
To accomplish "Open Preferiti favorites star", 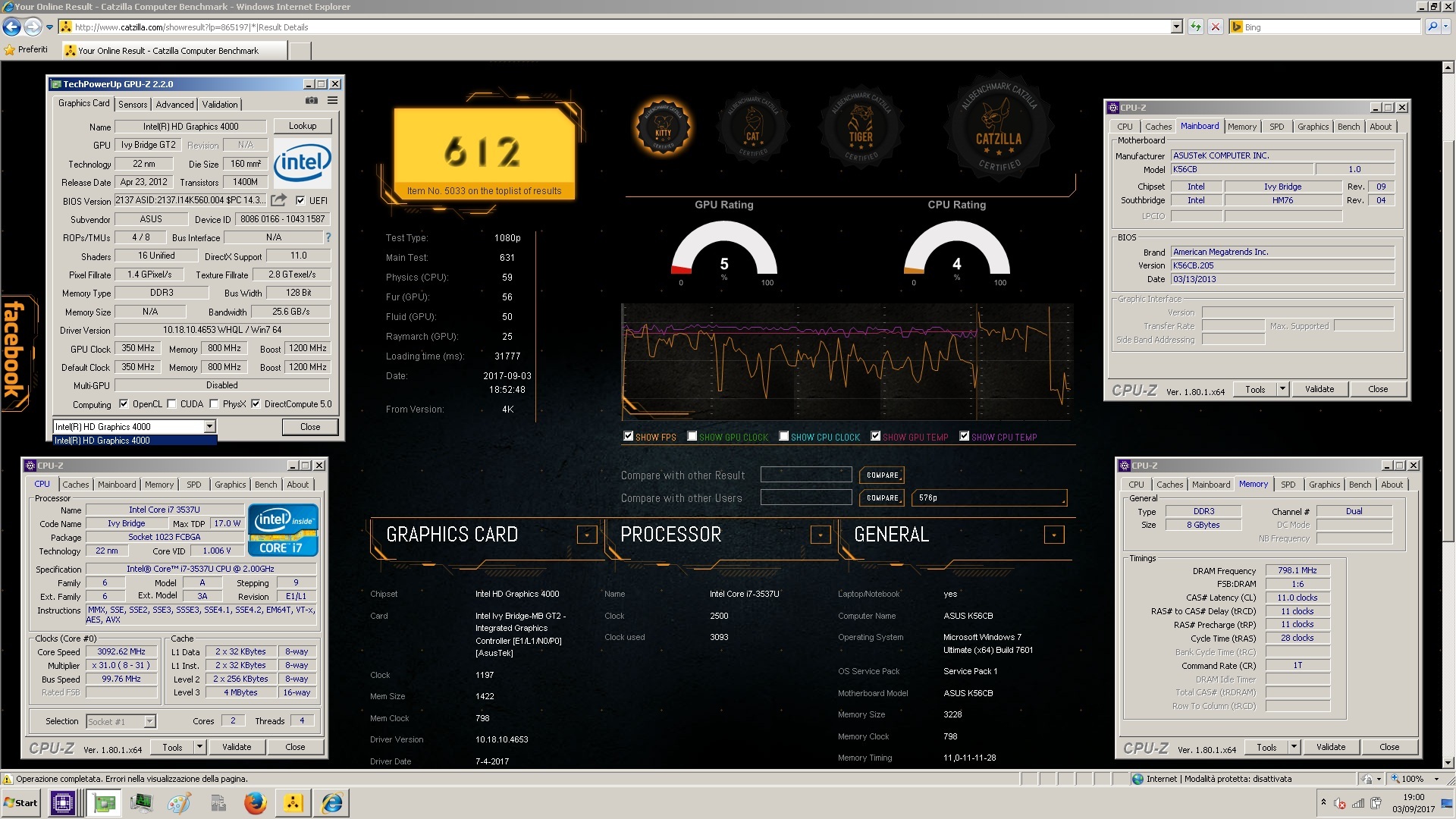I will click(x=10, y=50).
